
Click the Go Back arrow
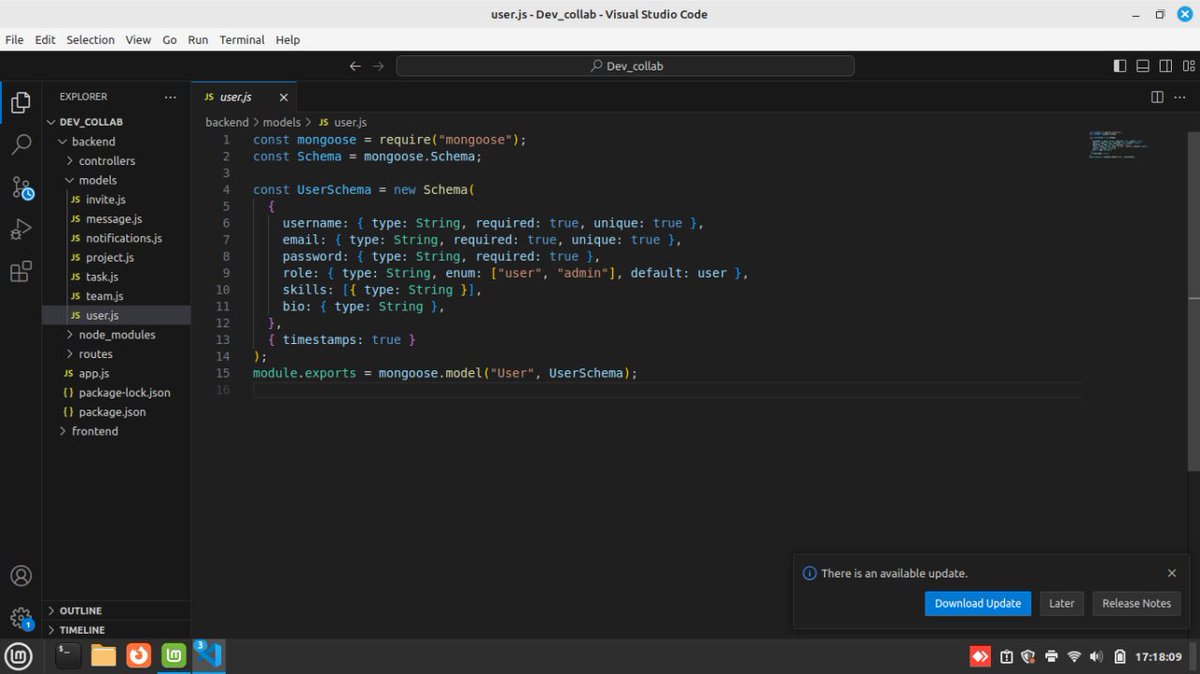355,66
